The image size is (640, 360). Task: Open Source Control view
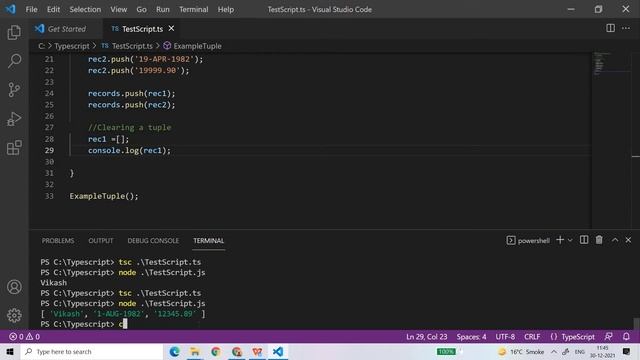pyautogui.click(x=14, y=90)
